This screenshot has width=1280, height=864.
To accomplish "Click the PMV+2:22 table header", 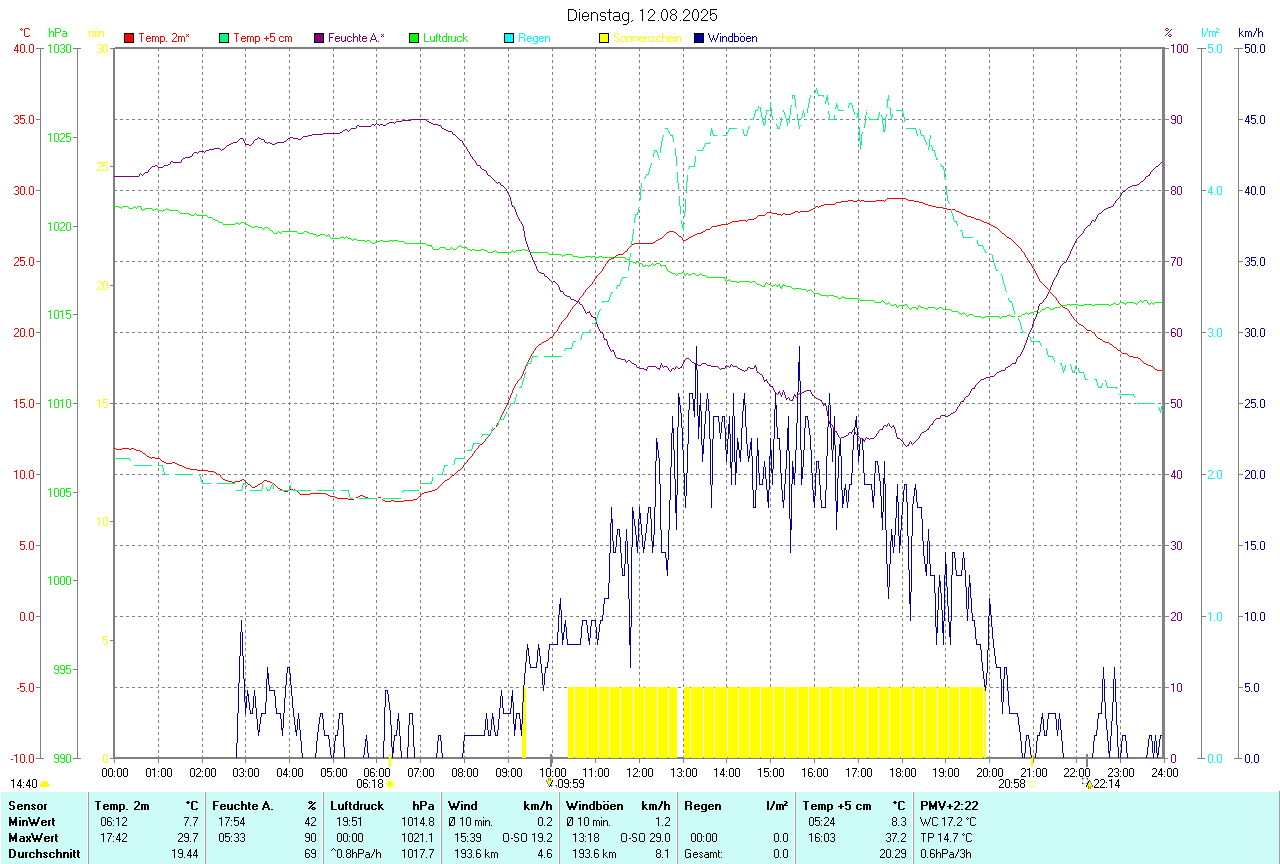I will (x=949, y=805).
